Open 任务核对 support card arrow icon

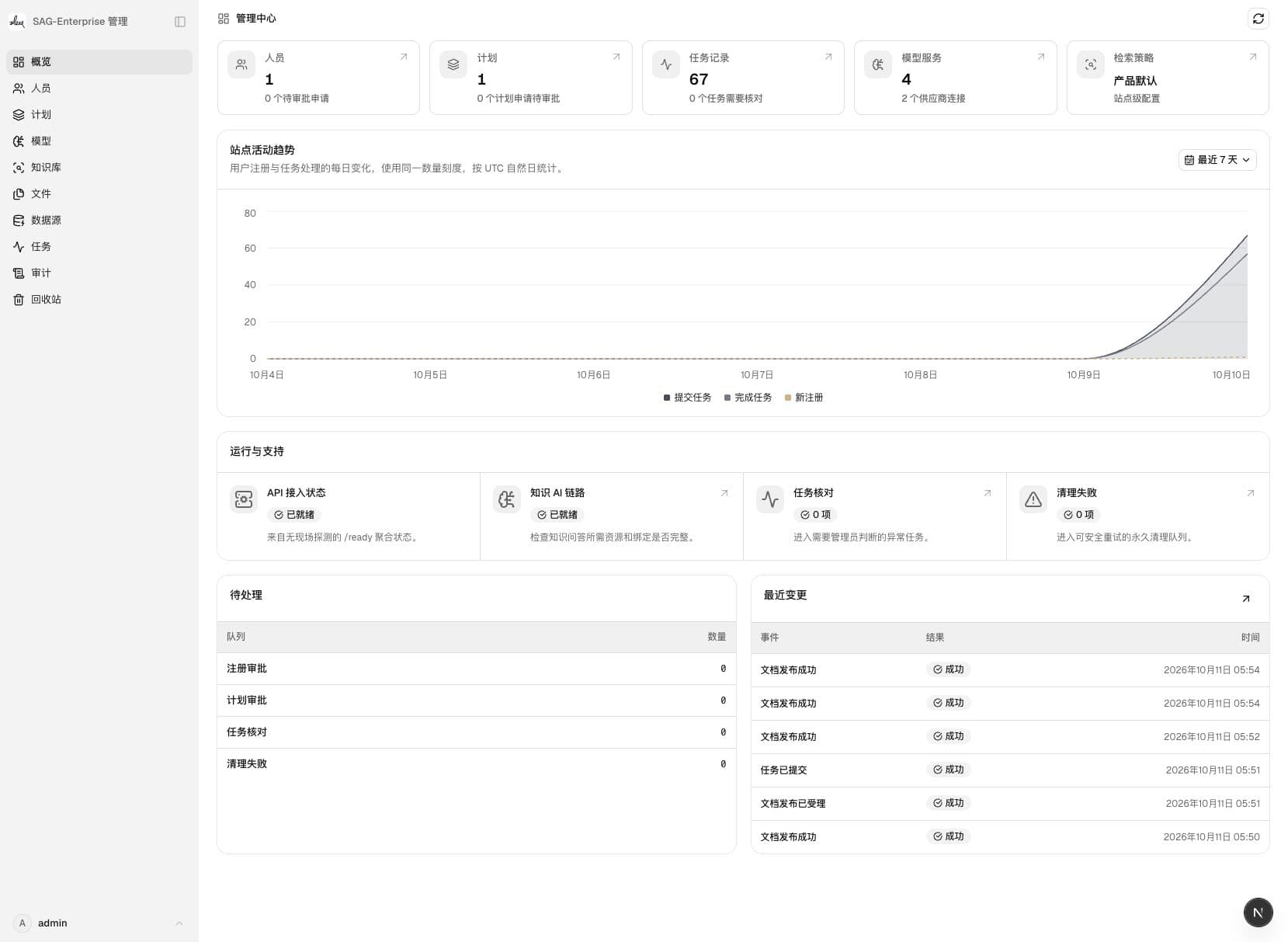pos(988,493)
